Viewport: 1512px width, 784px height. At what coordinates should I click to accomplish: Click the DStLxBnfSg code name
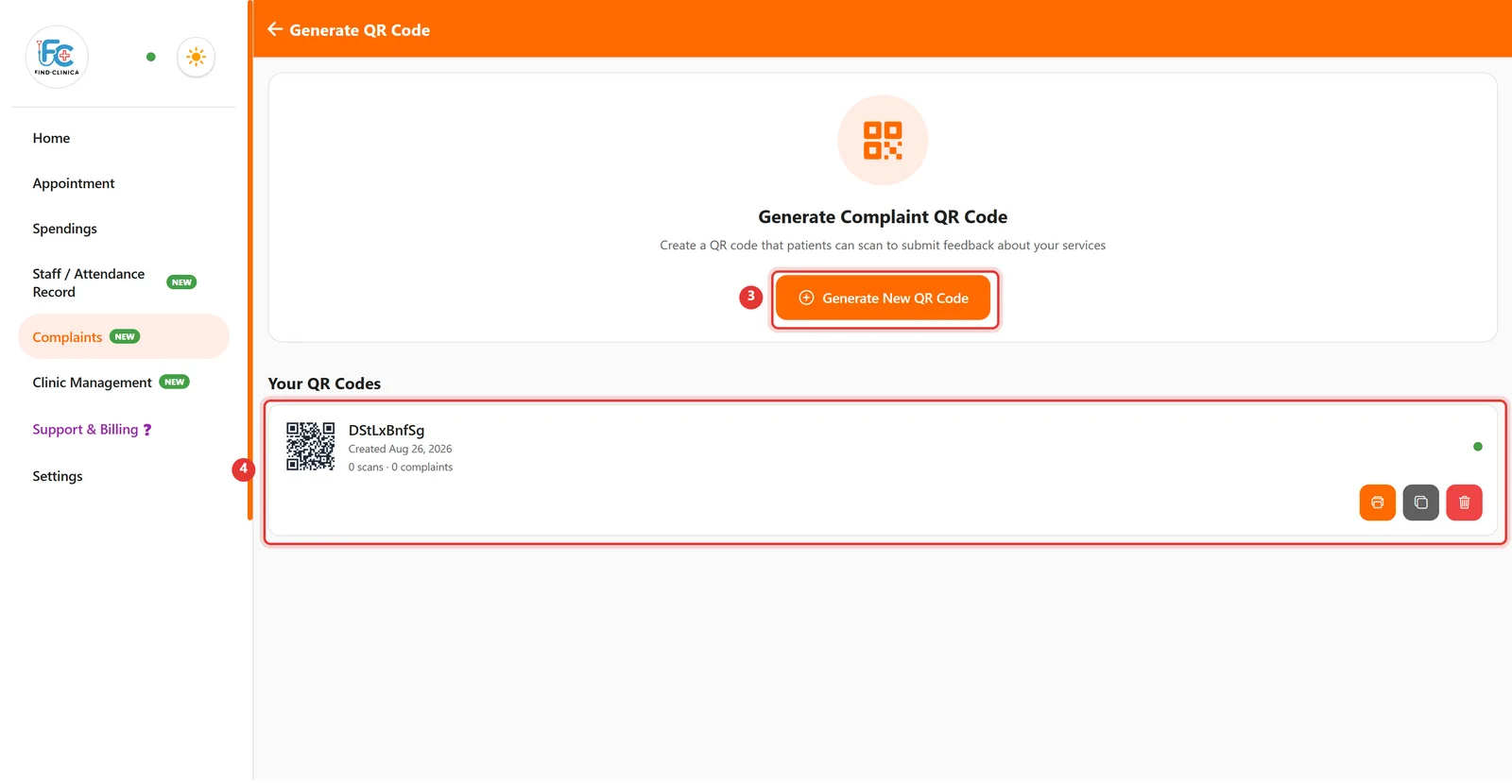387,431
